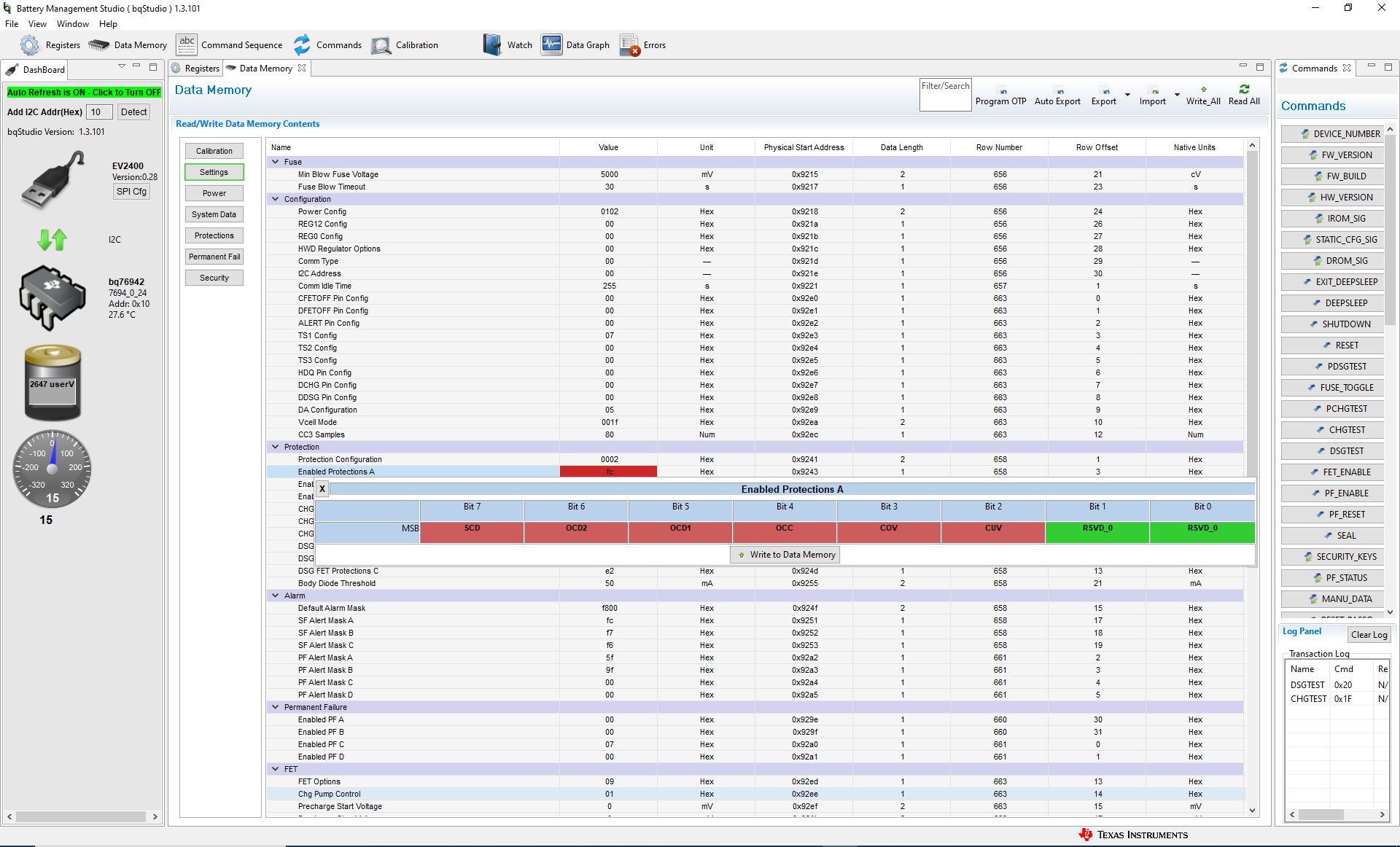Click the data memory table vertical scrollbar

(1252, 477)
